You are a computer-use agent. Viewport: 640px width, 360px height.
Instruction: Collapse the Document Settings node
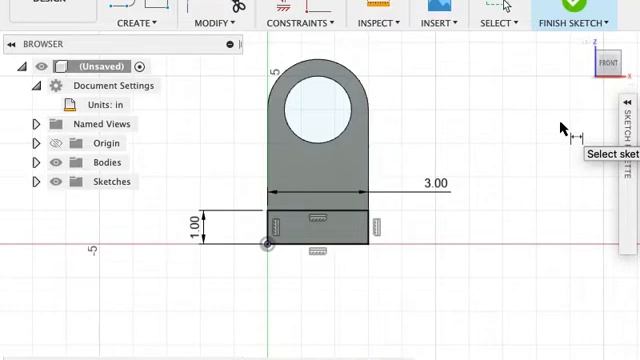pyautogui.click(x=37, y=86)
